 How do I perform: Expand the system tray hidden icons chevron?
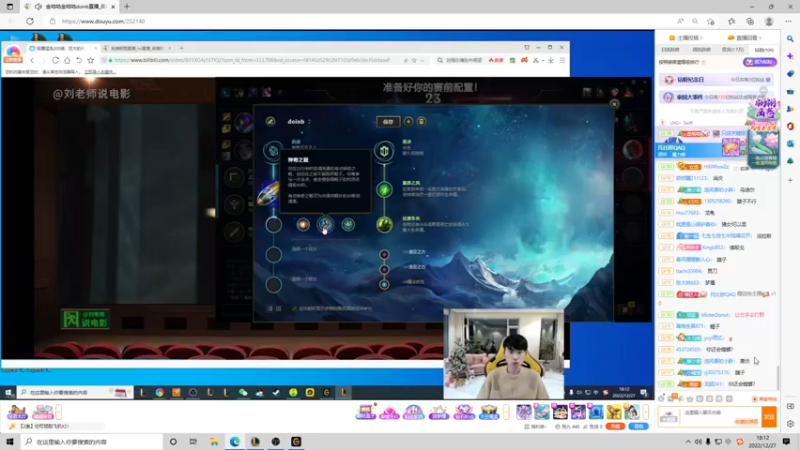click(688, 442)
